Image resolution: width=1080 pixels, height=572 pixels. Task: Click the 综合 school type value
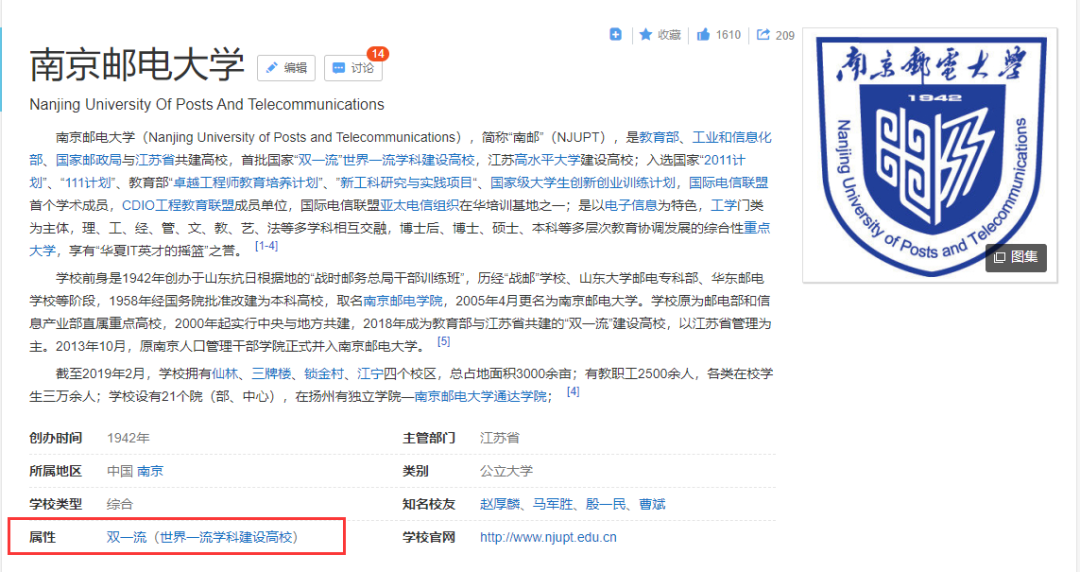click(120, 504)
